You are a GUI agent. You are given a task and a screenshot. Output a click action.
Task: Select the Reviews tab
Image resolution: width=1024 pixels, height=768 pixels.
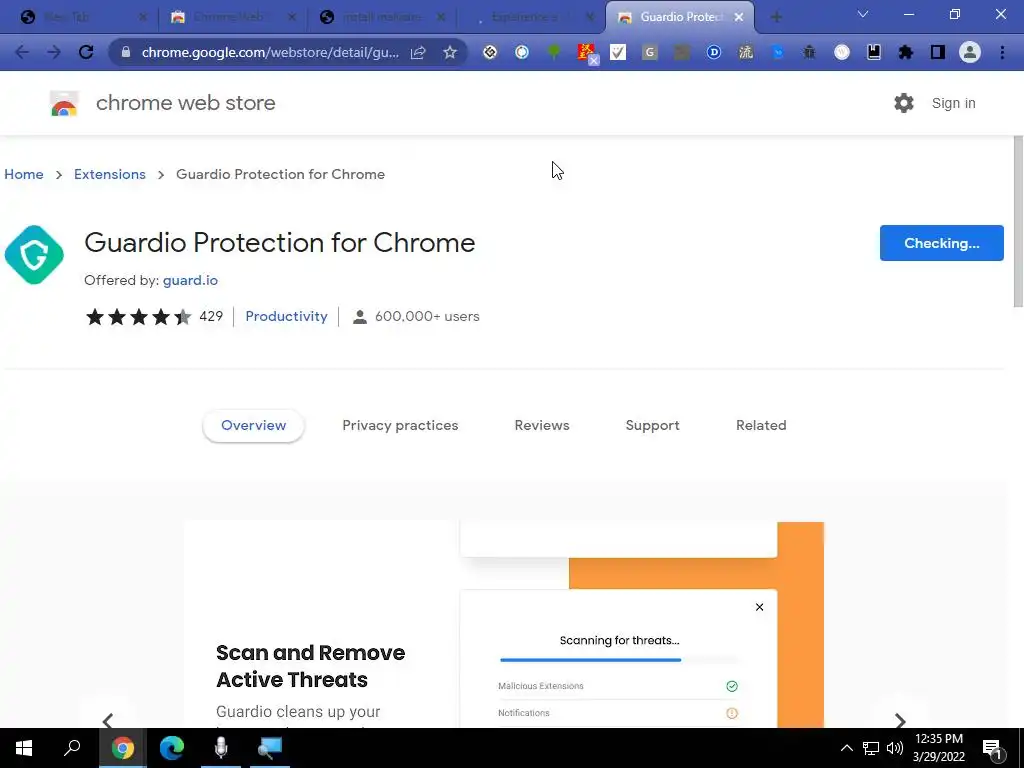click(542, 425)
